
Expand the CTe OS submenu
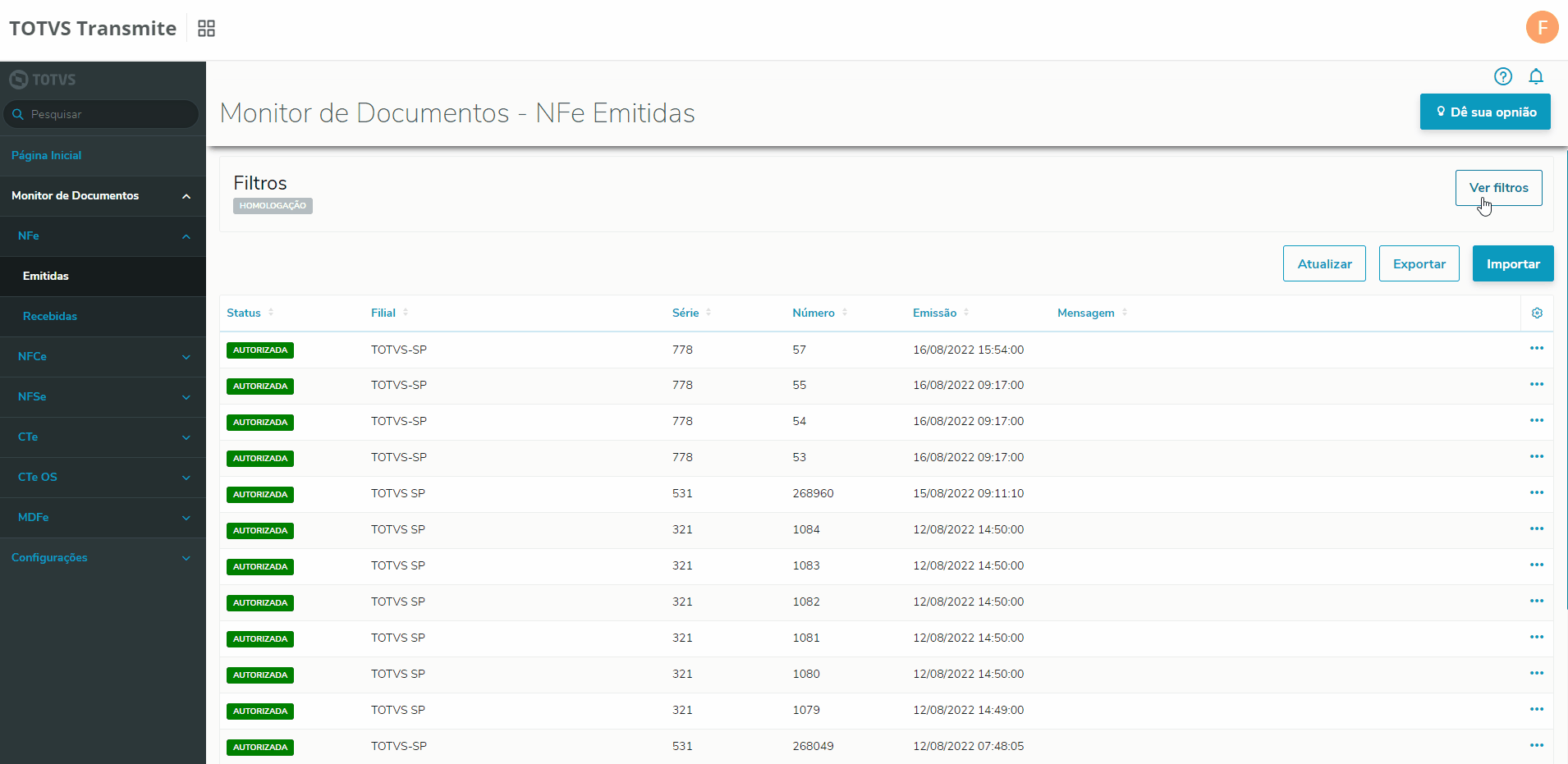pos(103,478)
